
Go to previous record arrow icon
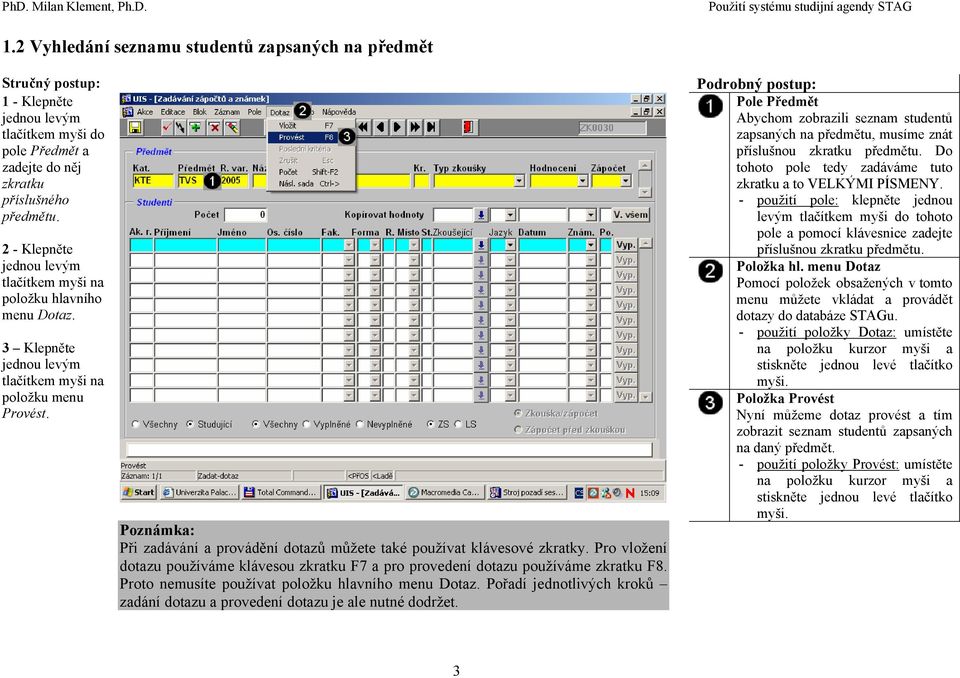point(381,127)
